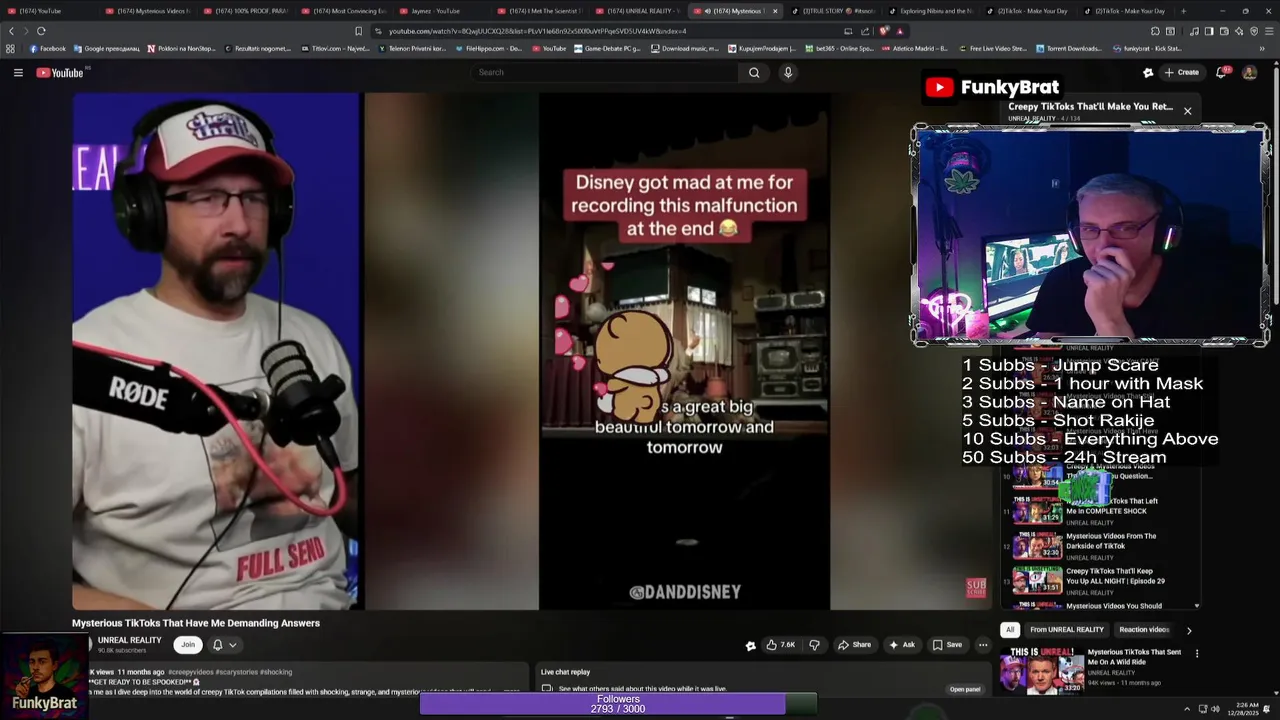The height and width of the screenshot is (720, 1280).
Task: Dislike the video
Action: tap(814, 645)
